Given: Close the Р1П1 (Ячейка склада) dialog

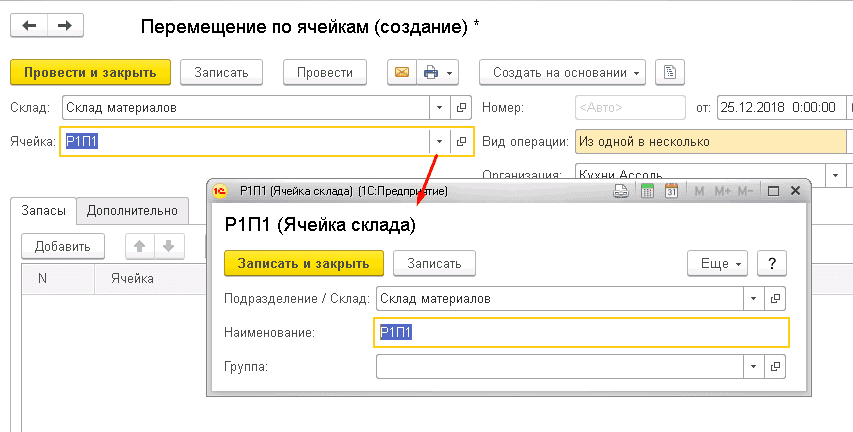Looking at the screenshot, I should [x=795, y=191].
